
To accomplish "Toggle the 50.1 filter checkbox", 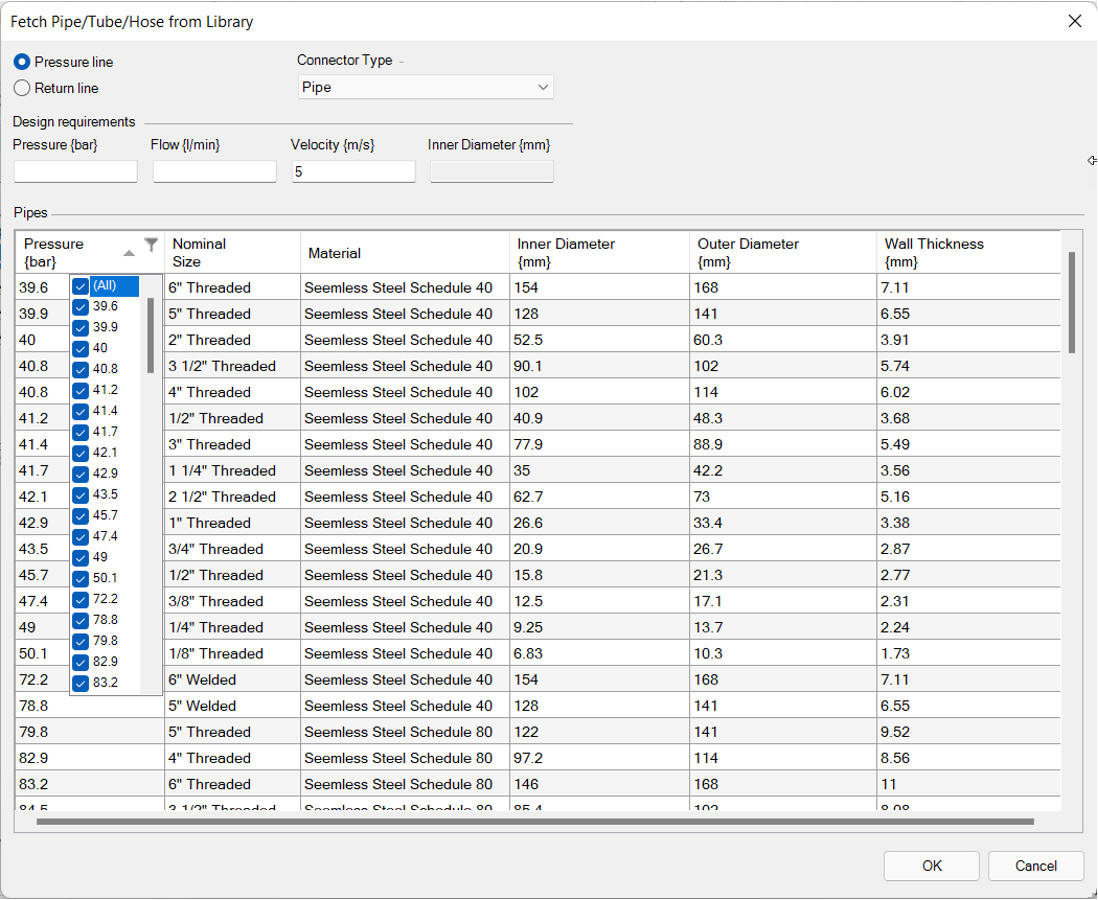I will pos(81,579).
